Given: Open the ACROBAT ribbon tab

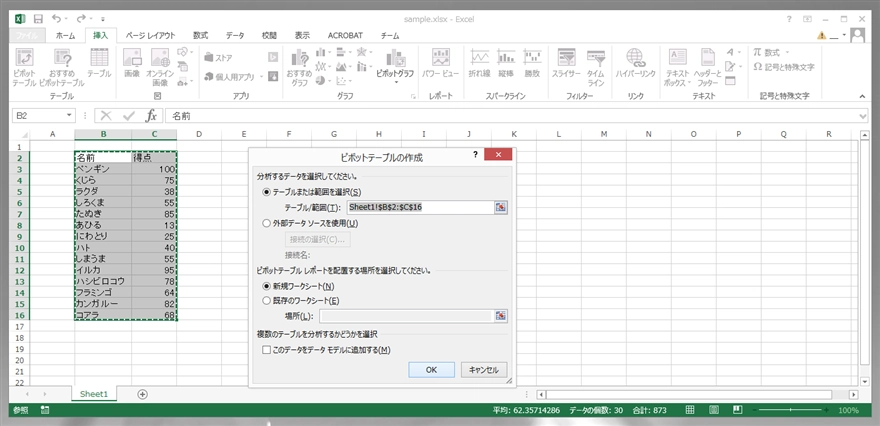Looking at the screenshot, I should (x=345, y=35).
